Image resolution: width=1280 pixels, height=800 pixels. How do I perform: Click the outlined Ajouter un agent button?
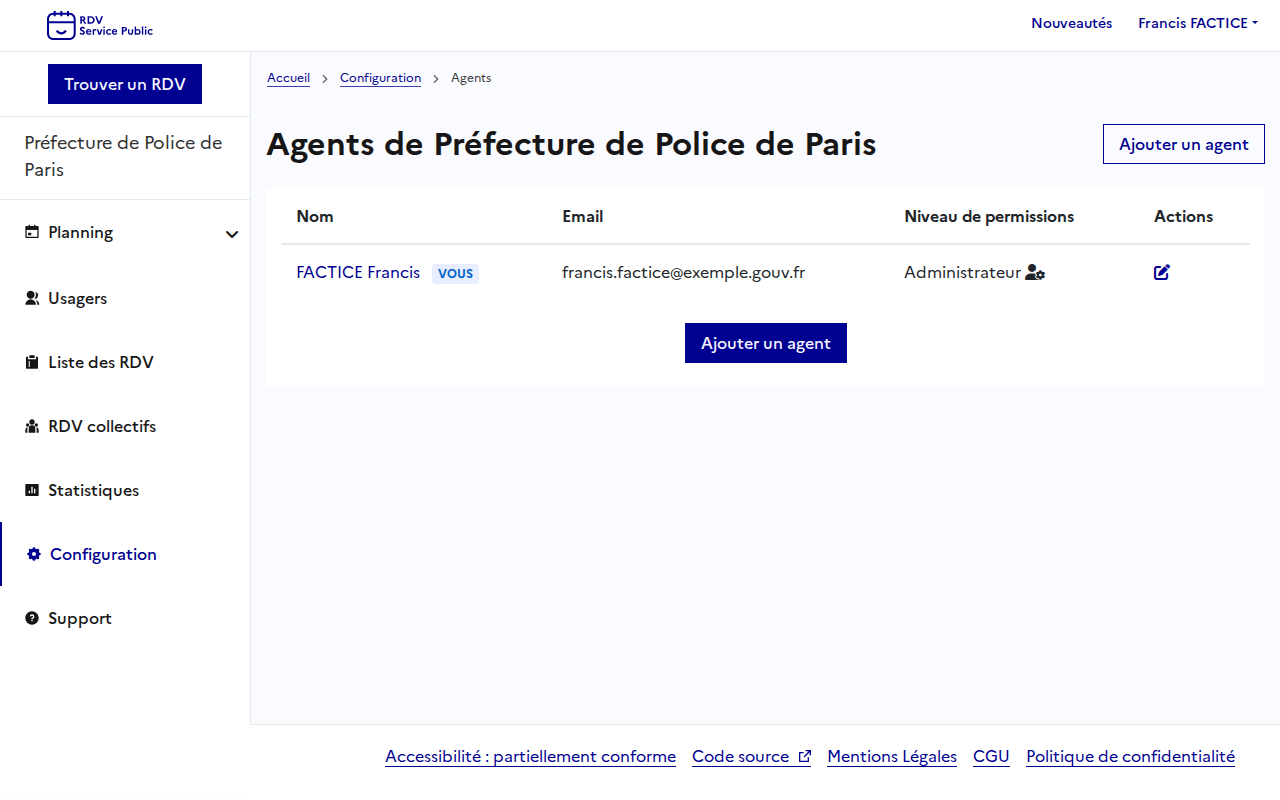[x=1183, y=144]
